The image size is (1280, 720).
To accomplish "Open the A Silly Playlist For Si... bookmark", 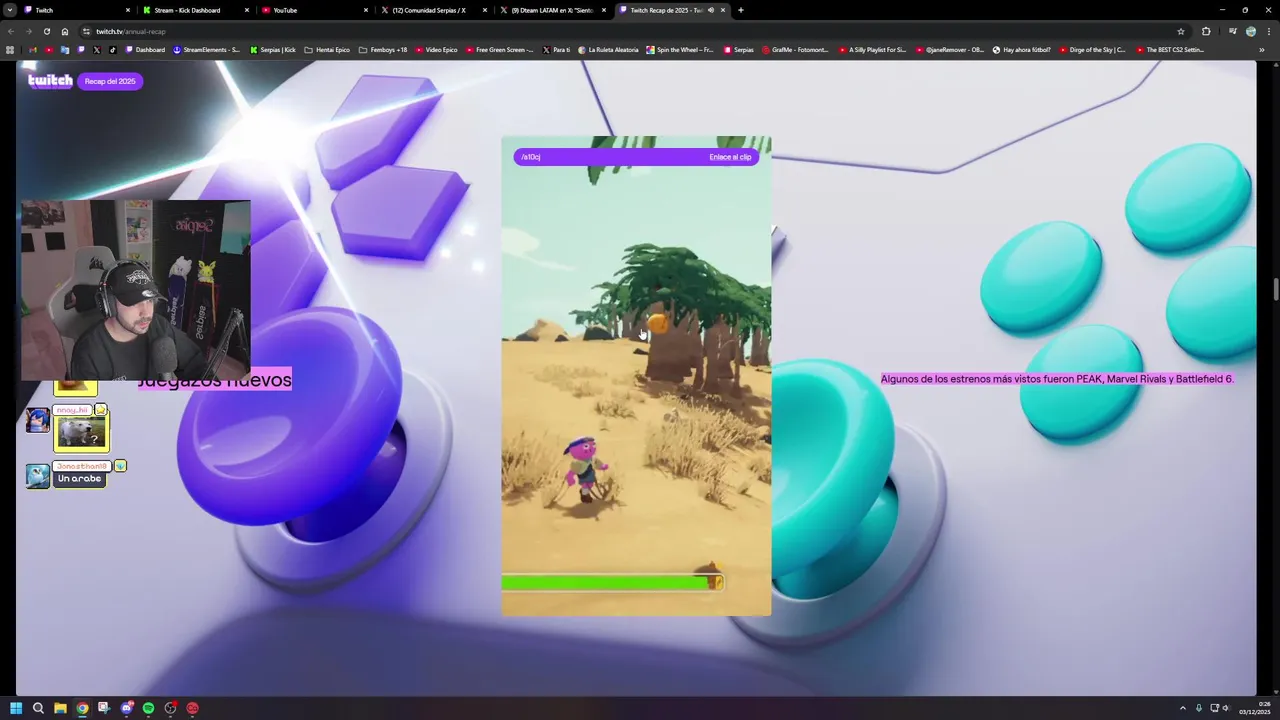I will point(872,50).
